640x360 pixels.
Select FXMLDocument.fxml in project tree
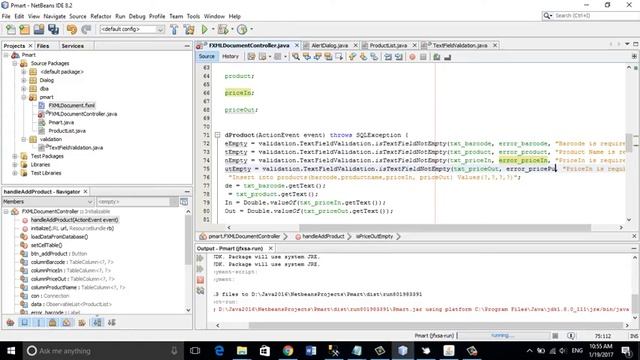(71, 105)
